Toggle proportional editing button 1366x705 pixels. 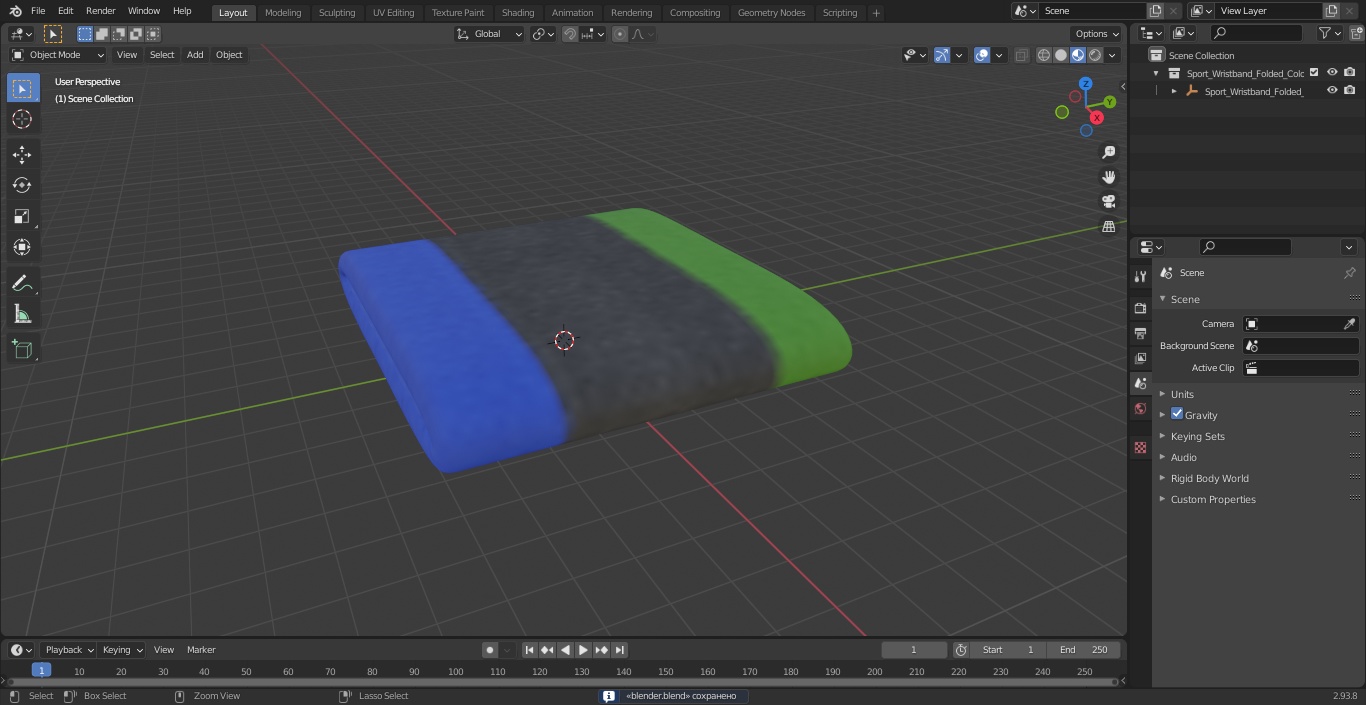620,34
